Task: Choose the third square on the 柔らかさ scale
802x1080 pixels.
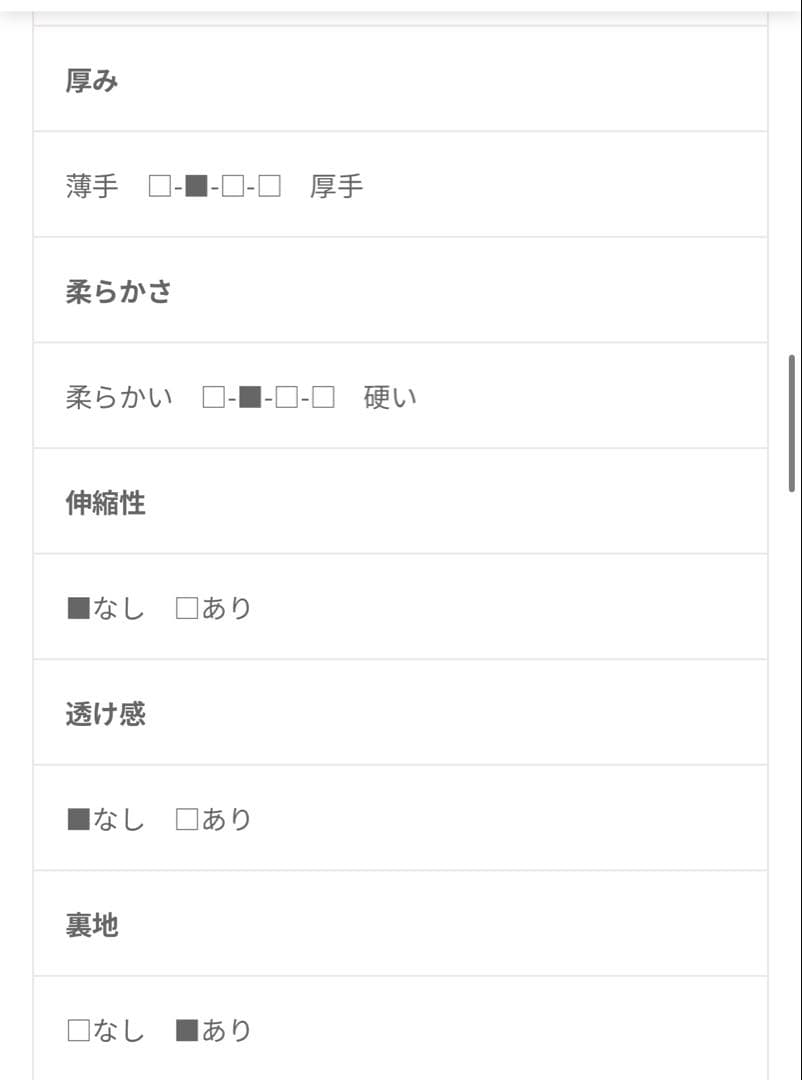Action: click(x=286, y=398)
